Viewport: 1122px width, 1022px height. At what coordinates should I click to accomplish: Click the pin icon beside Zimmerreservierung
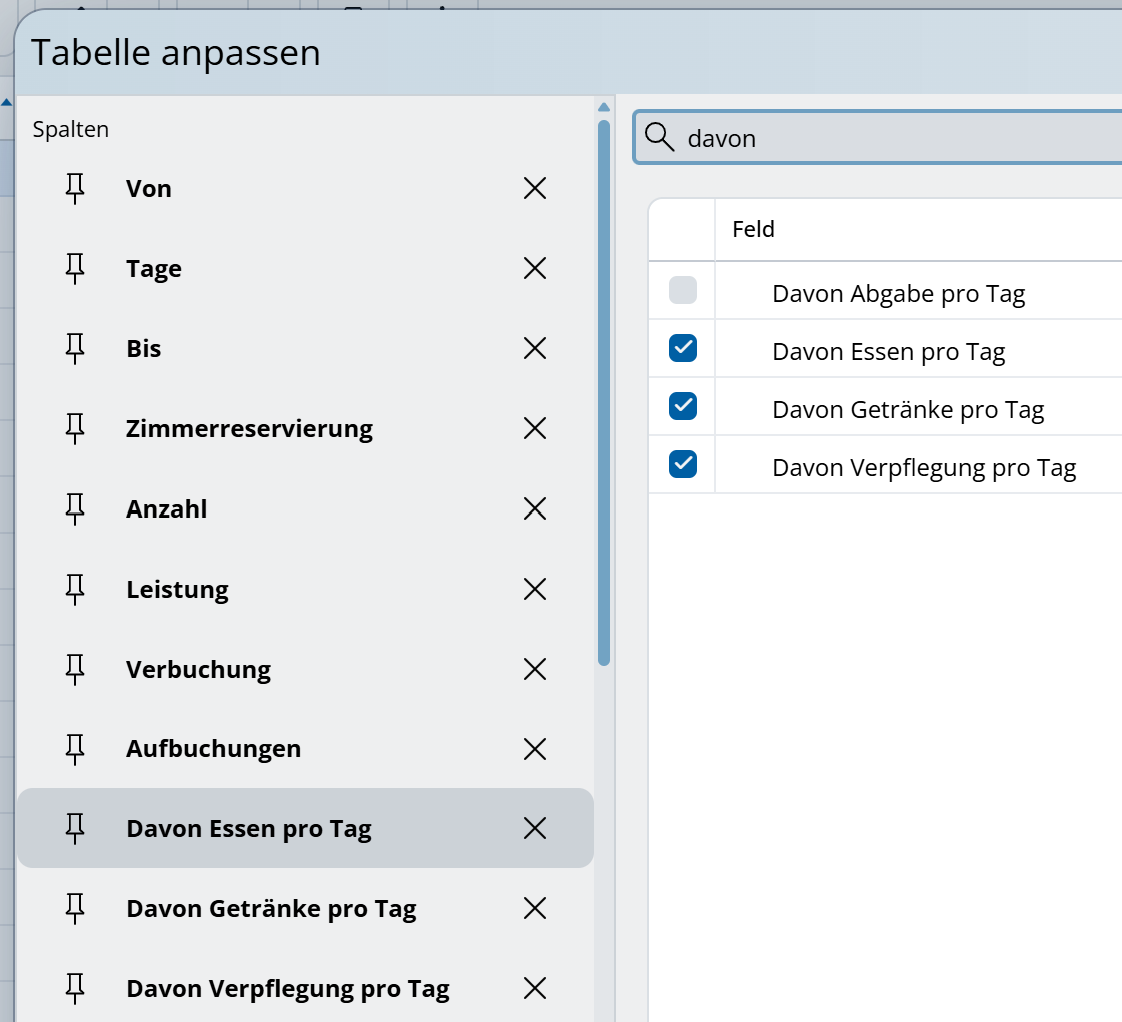click(75, 428)
